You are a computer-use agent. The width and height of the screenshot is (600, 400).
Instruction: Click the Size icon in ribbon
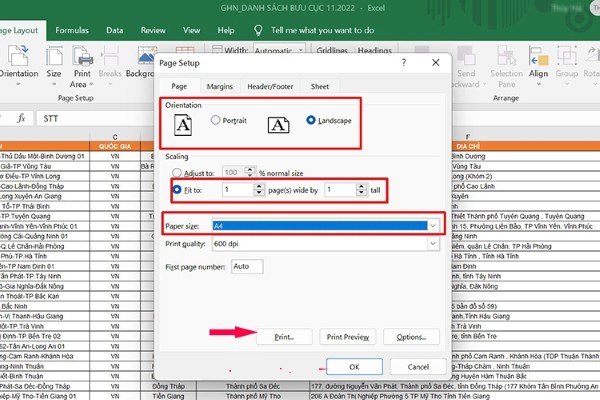(x=53, y=63)
